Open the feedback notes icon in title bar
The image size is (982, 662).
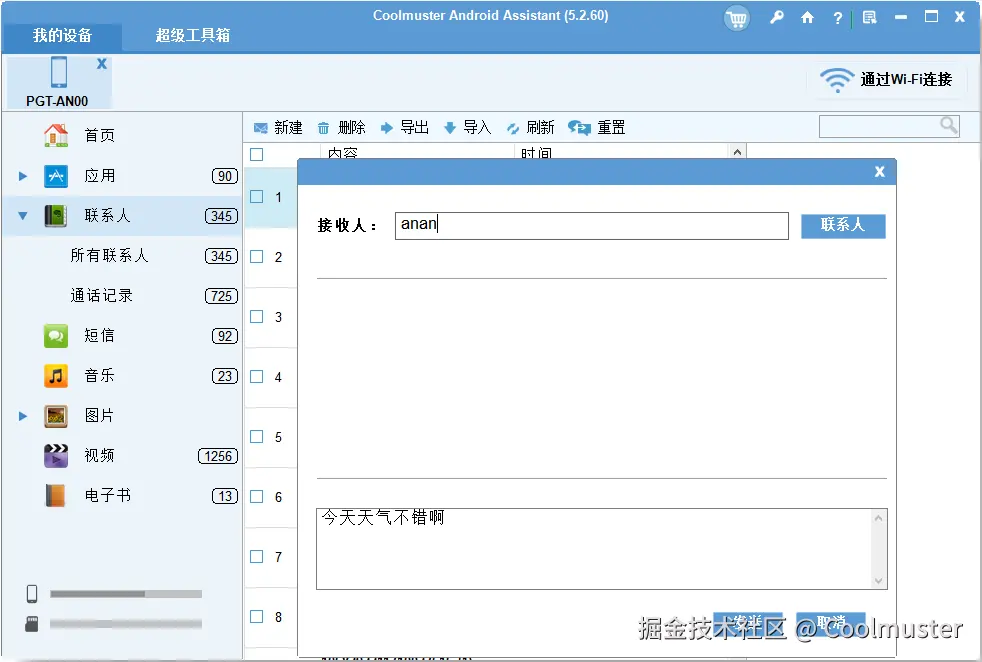[869, 18]
